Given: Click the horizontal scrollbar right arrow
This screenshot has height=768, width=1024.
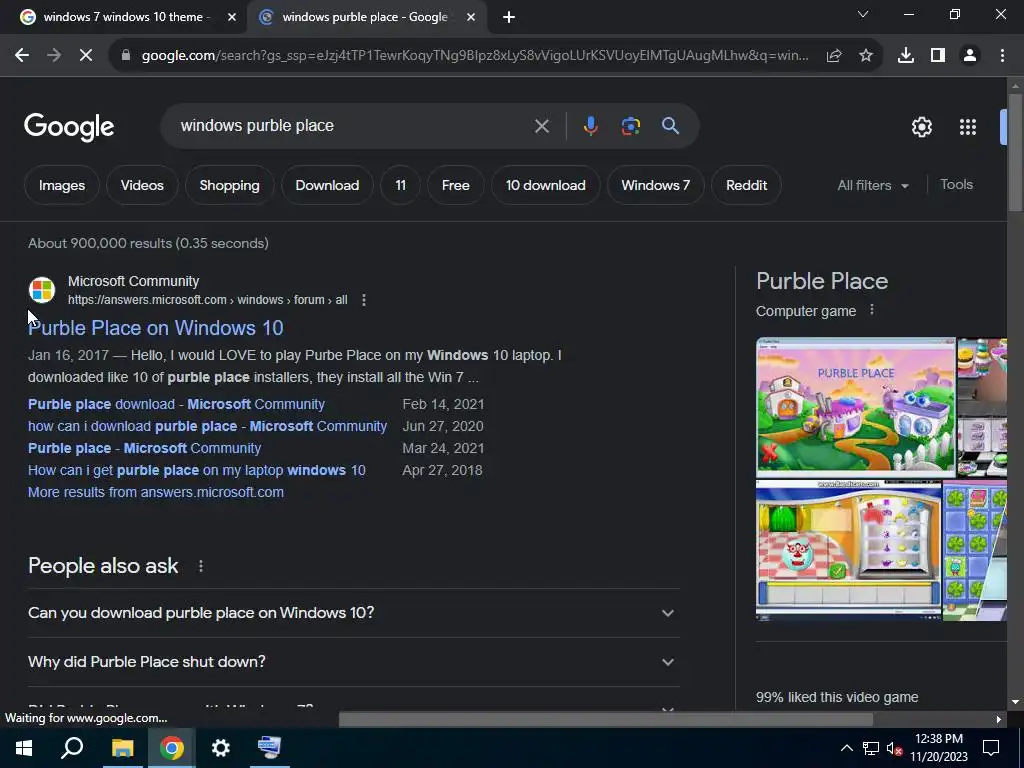Looking at the screenshot, I should [999, 720].
